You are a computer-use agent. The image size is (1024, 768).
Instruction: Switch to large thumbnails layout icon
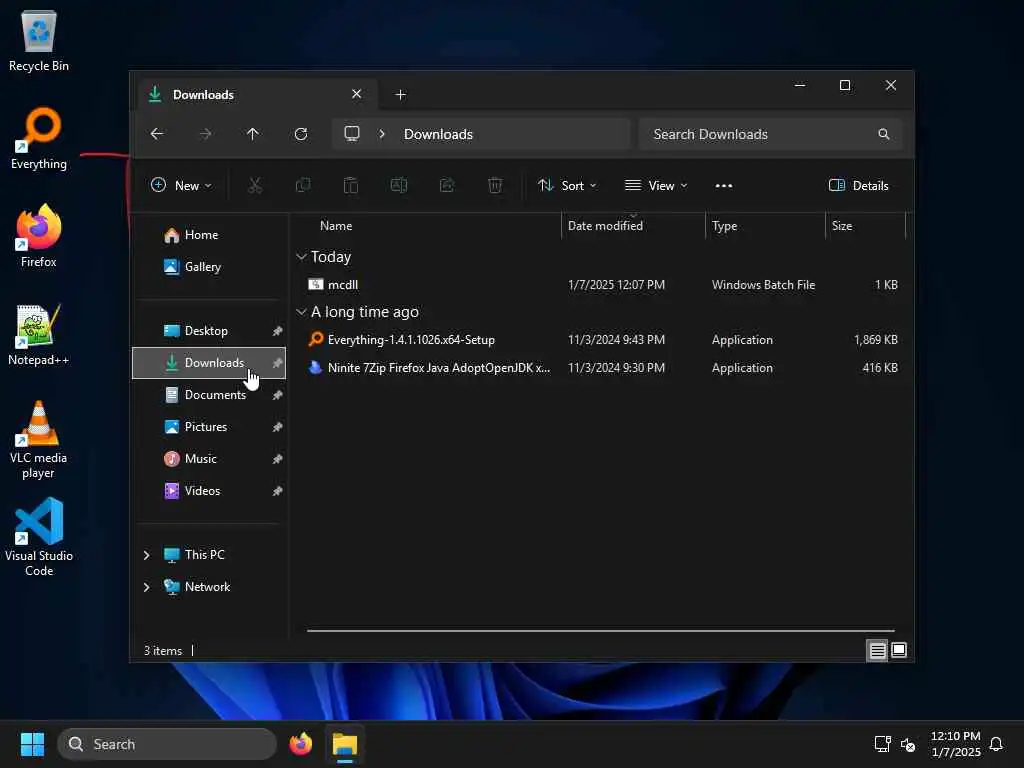899,650
